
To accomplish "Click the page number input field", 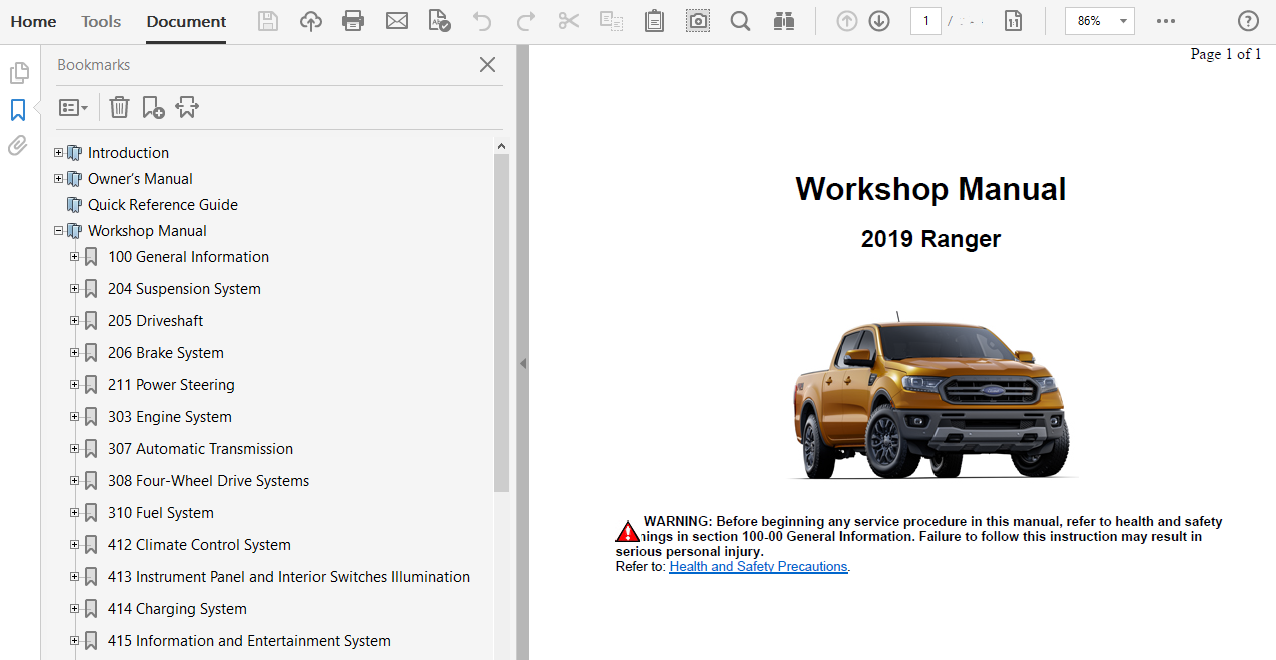I will (x=925, y=21).
